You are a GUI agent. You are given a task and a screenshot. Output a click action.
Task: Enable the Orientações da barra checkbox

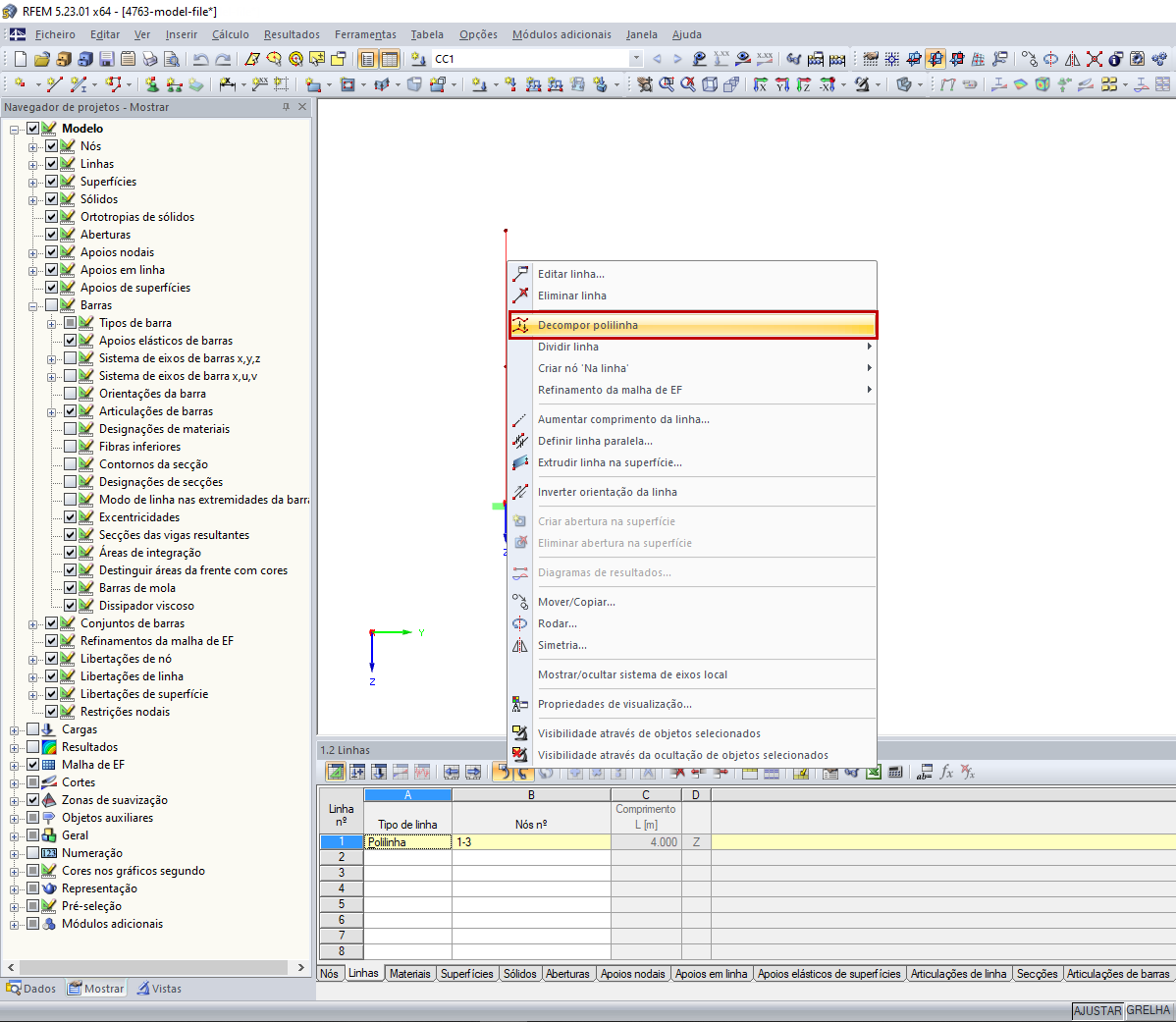(71, 394)
